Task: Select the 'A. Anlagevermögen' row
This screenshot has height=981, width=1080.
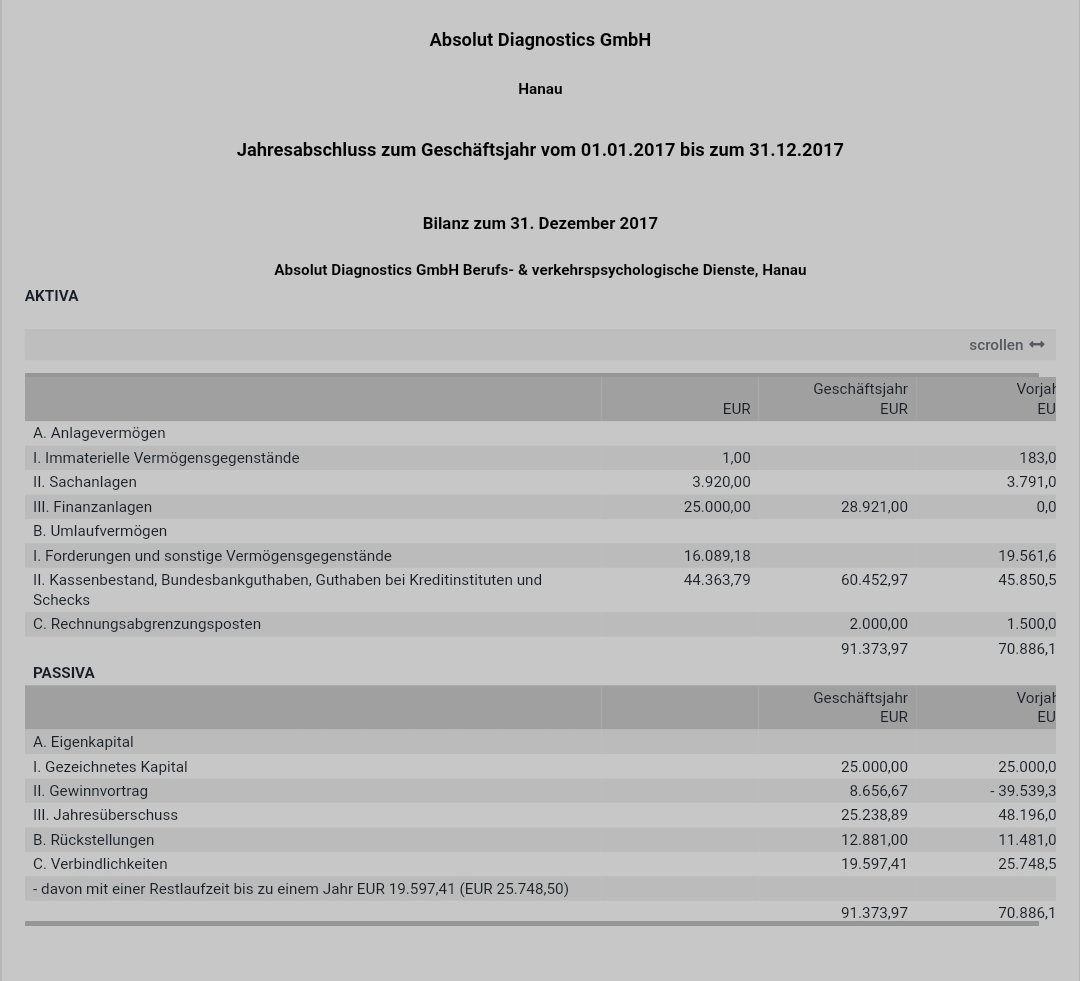Action: 540,433
